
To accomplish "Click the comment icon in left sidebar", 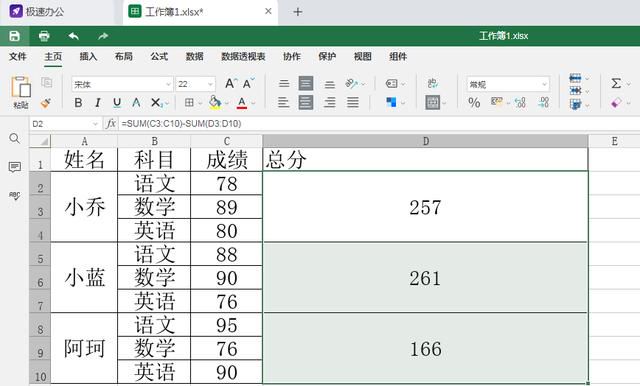I will [x=14, y=167].
